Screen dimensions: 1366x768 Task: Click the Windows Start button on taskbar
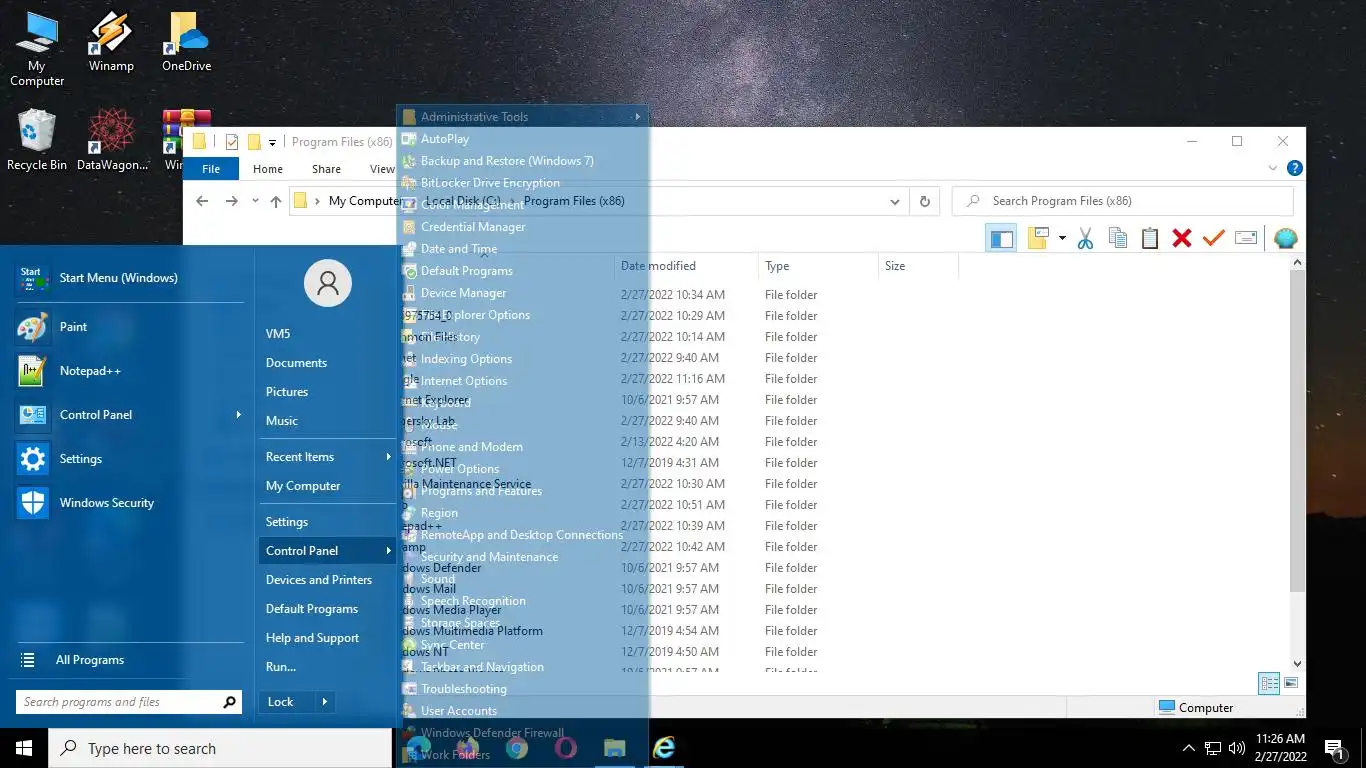point(24,748)
